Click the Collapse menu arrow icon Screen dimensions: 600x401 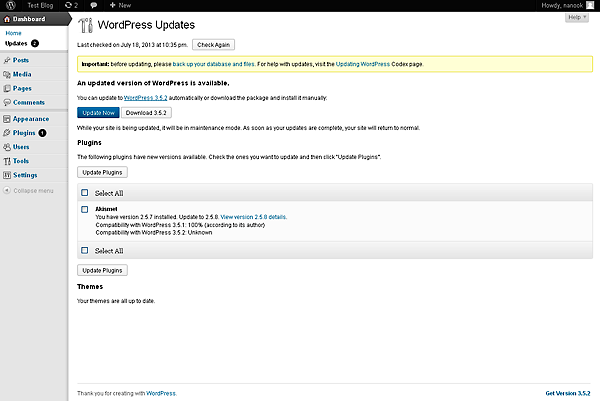click(7, 190)
